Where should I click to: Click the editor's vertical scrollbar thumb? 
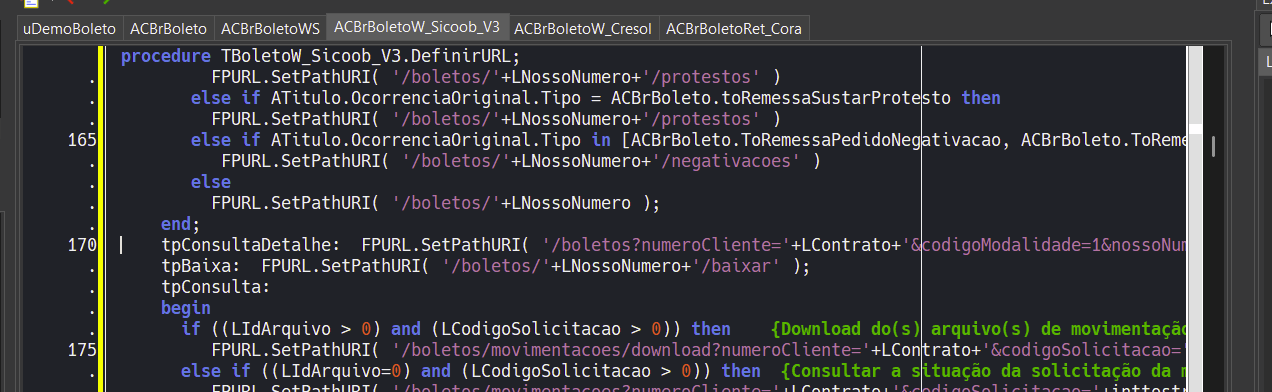(1214, 147)
